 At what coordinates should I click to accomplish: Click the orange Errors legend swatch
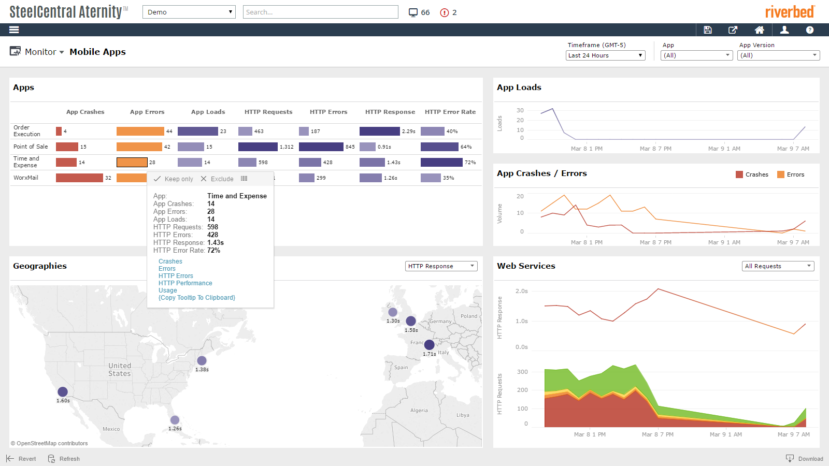[780, 175]
